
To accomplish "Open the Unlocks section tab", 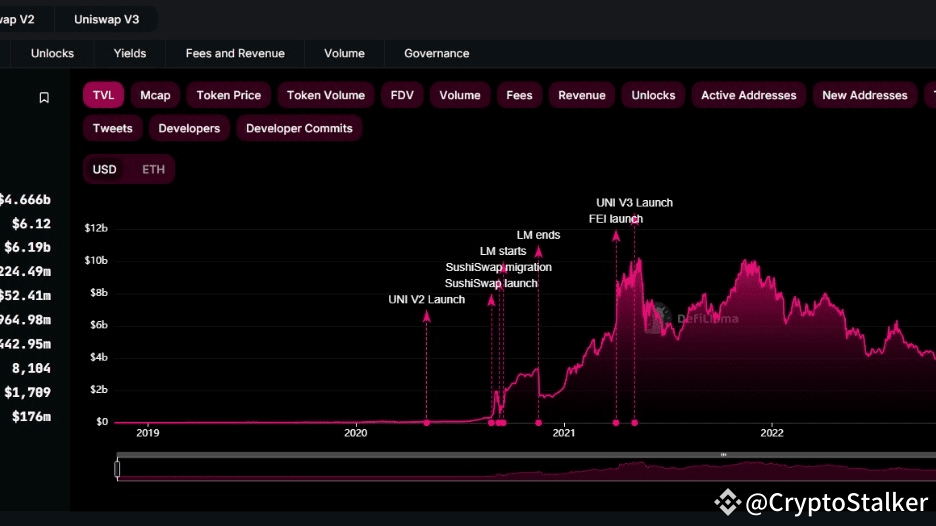I will [x=53, y=53].
